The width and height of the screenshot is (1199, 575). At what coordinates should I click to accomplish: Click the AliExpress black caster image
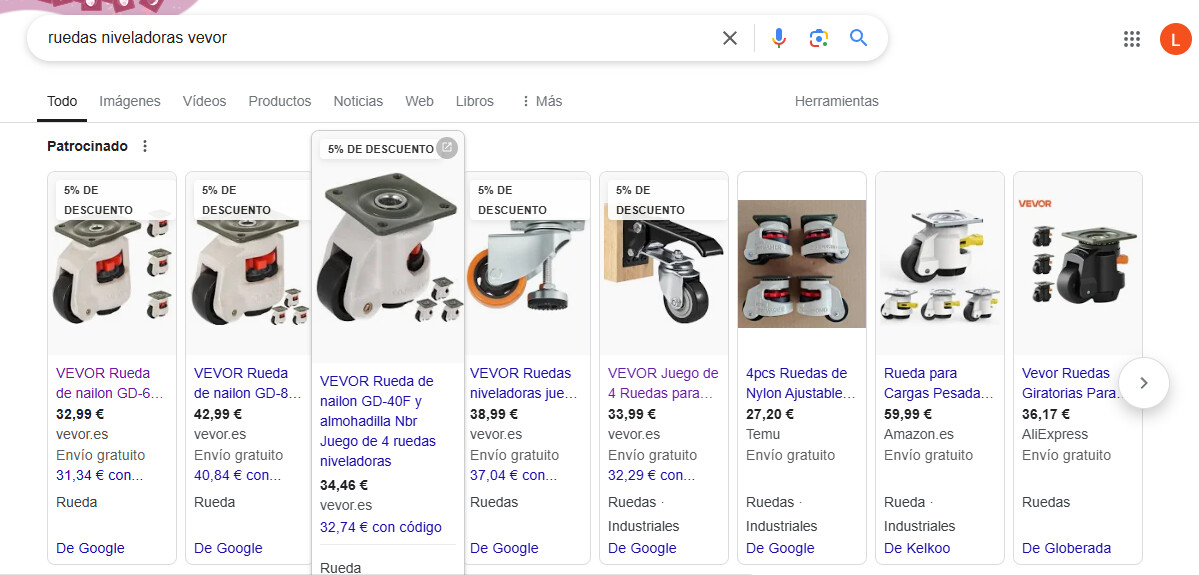(x=1078, y=264)
